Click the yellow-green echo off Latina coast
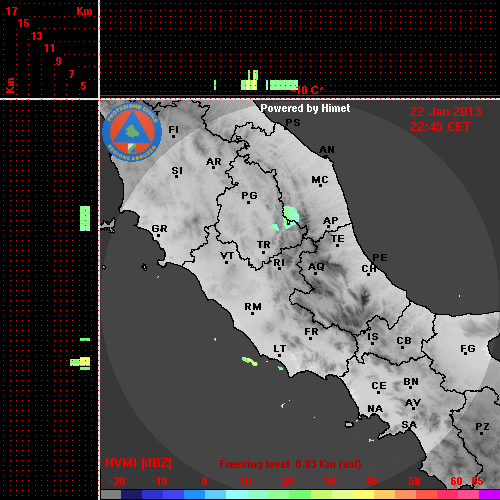The height and width of the screenshot is (500, 500). pyautogui.click(x=250, y=361)
